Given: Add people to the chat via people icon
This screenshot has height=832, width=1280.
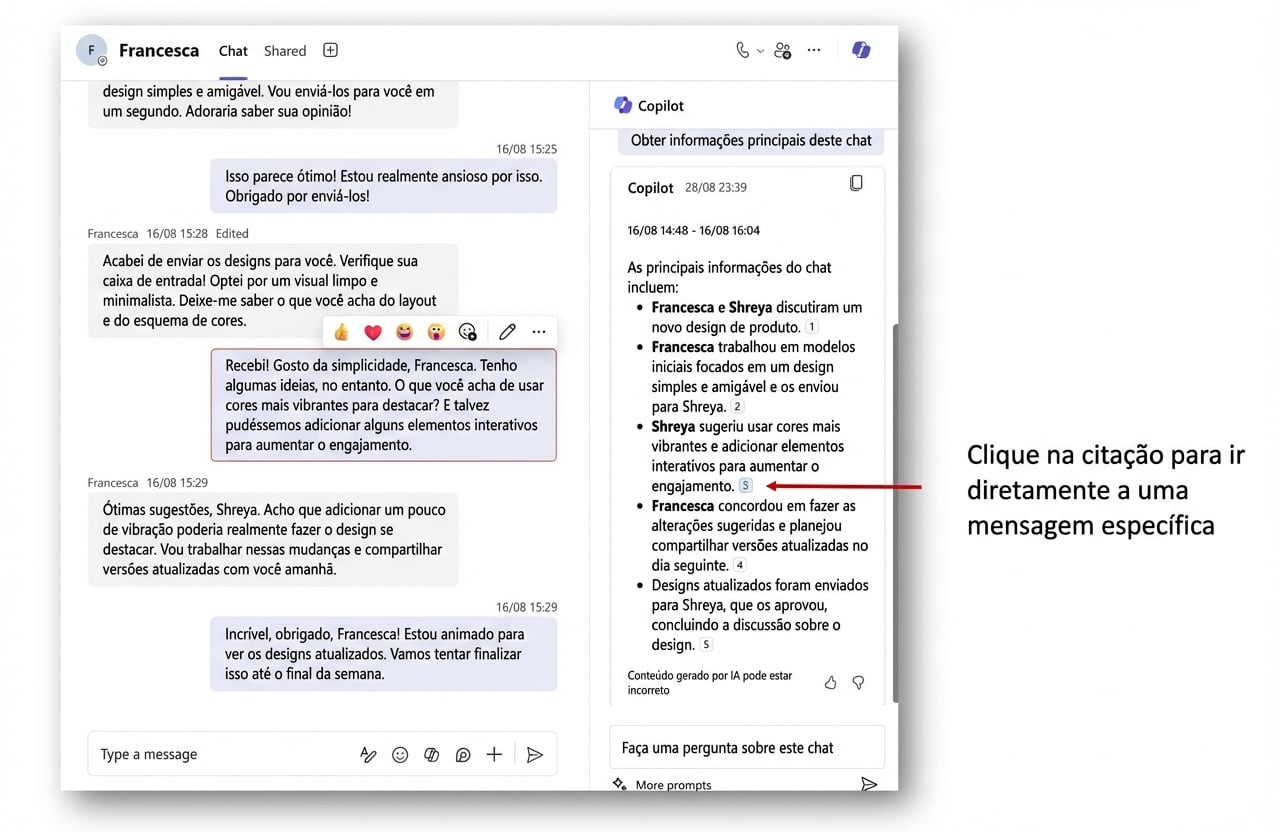Looking at the screenshot, I should [x=782, y=50].
